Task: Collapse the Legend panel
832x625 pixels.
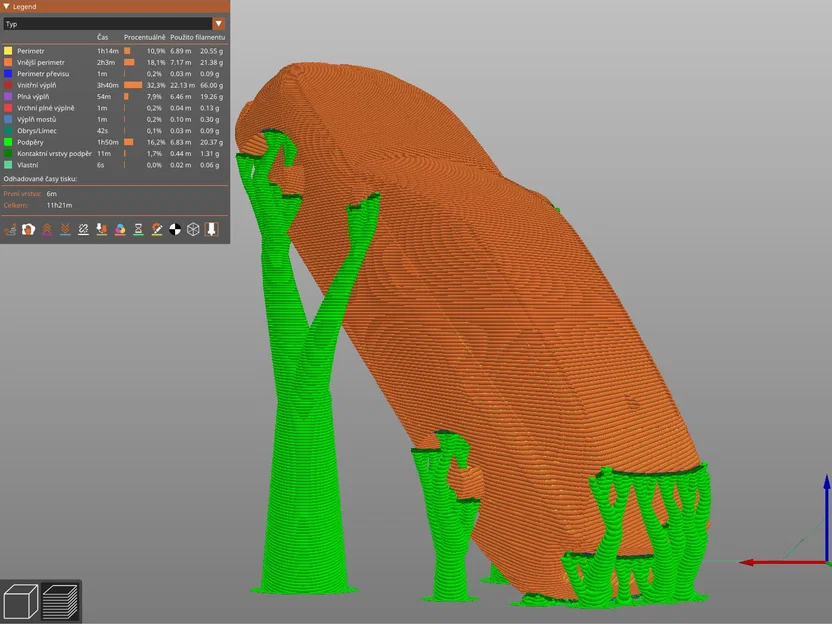Action: 8,5
